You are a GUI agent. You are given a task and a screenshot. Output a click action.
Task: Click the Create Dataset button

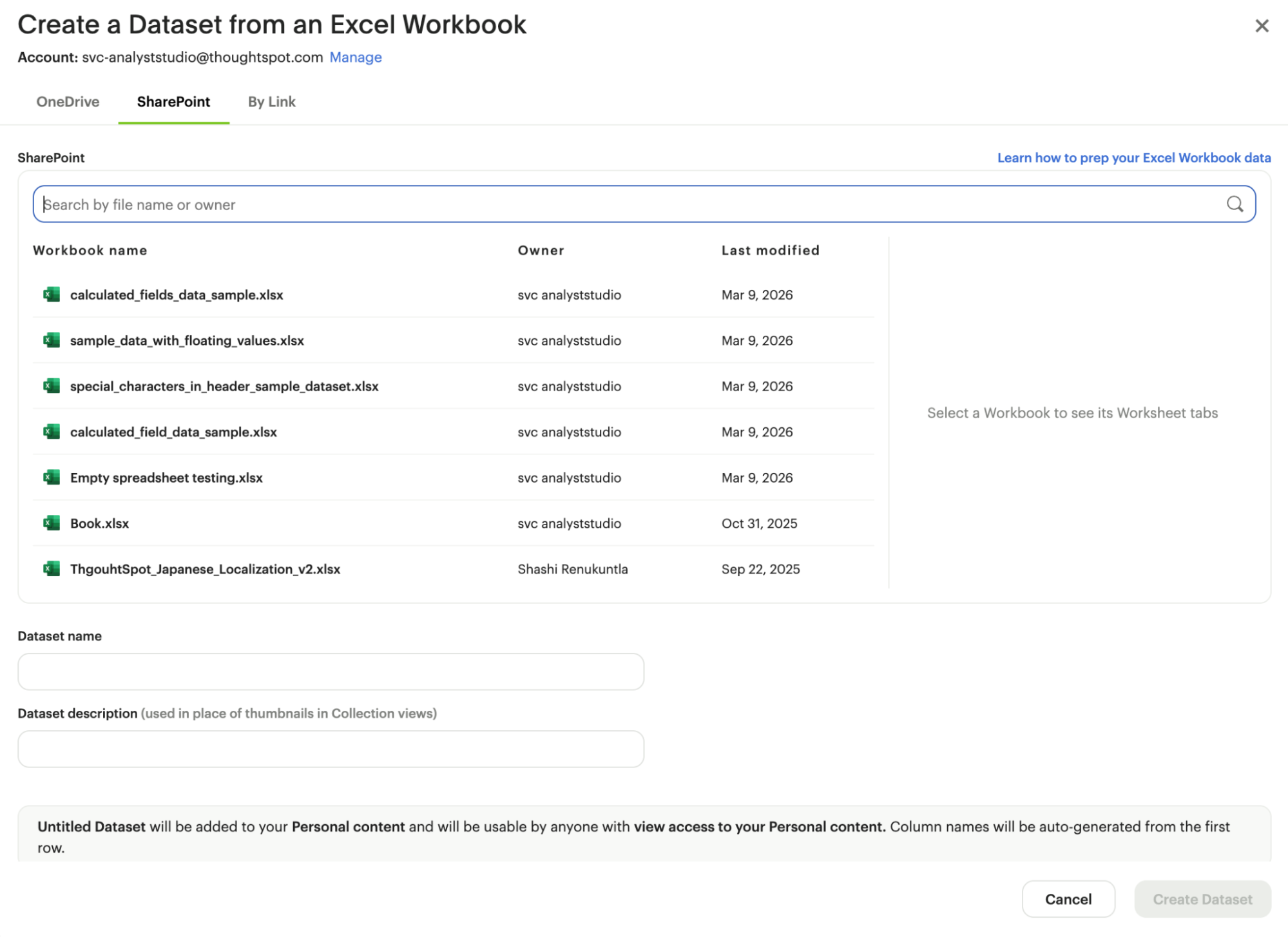click(1202, 898)
